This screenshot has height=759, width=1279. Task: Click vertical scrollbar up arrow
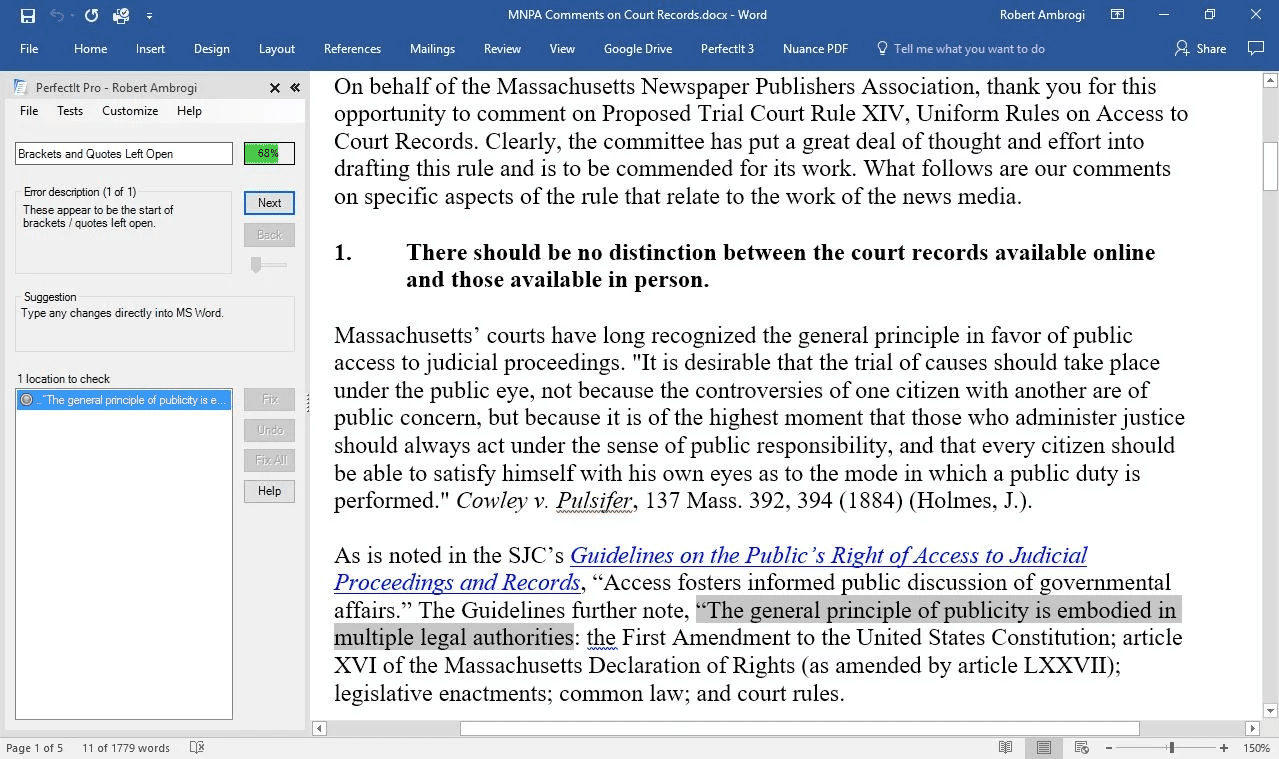pyautogui.click(x=1270, y=80)
